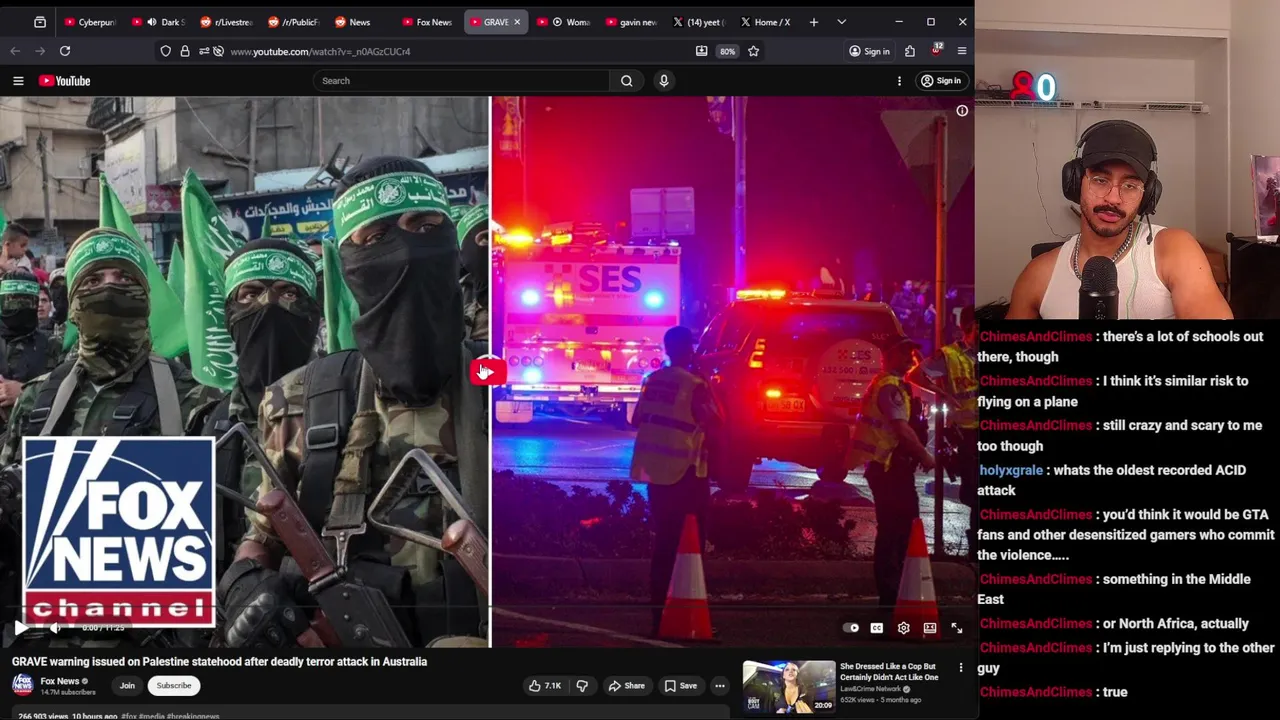Screen dimensions: 1280x720
Task: Switch to the Dark S tab
Action: pos(157,22)
